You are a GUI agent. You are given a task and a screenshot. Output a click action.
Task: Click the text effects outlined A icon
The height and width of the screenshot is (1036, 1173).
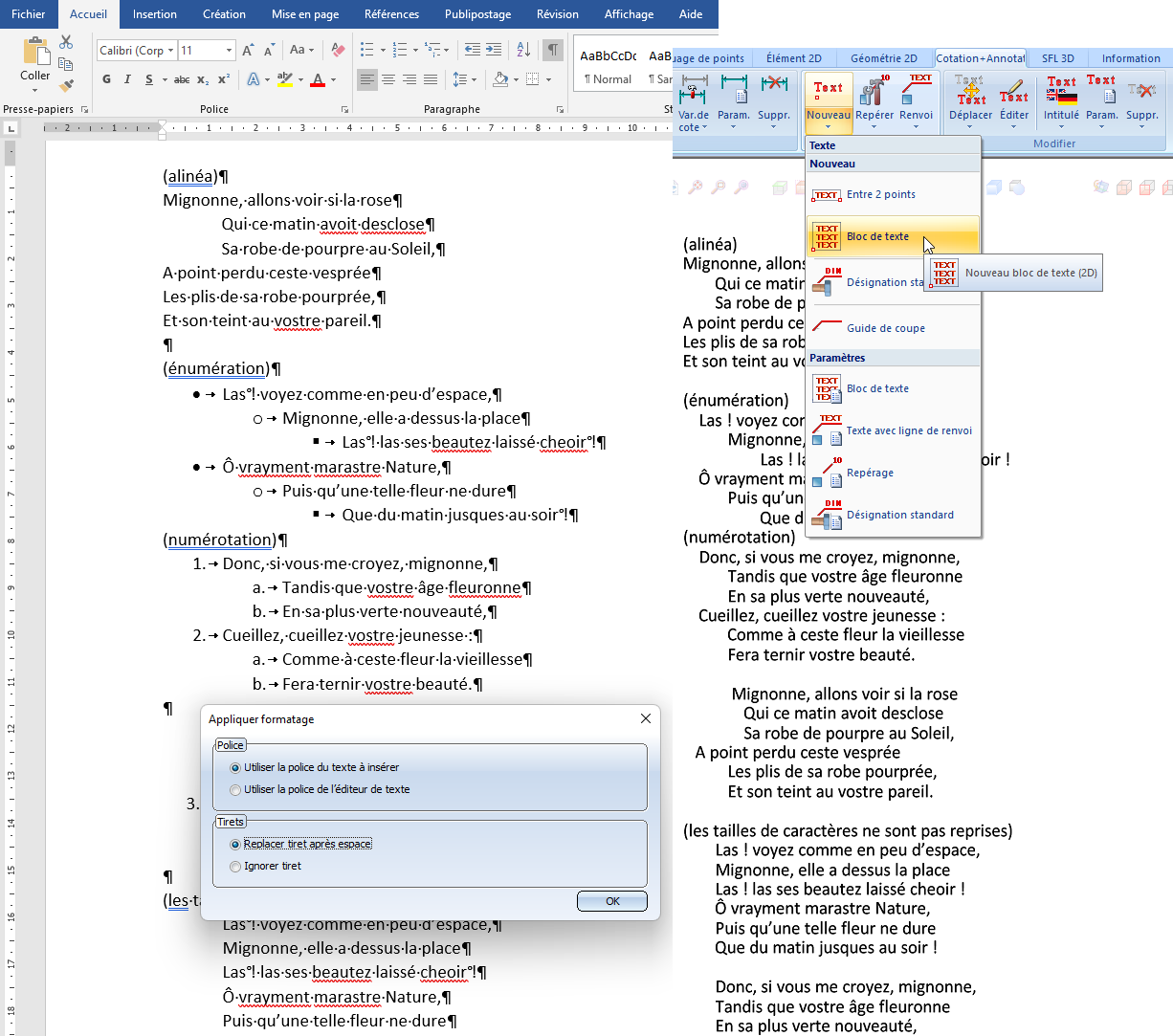coord(253,79)
